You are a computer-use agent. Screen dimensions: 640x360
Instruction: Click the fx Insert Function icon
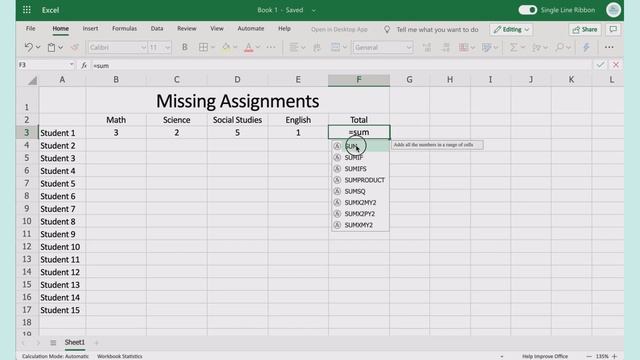click(84, 65)
